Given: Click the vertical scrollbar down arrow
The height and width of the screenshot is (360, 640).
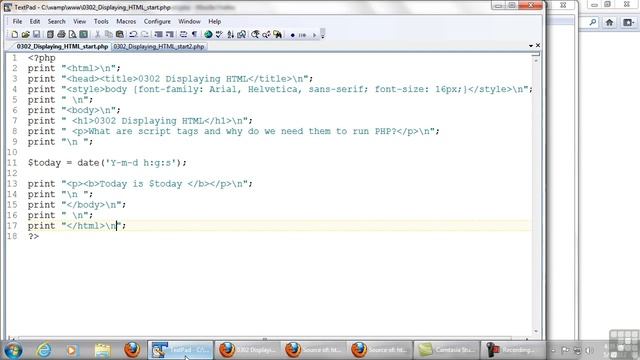Looking at the screenshot, I should tap(536, 331).
